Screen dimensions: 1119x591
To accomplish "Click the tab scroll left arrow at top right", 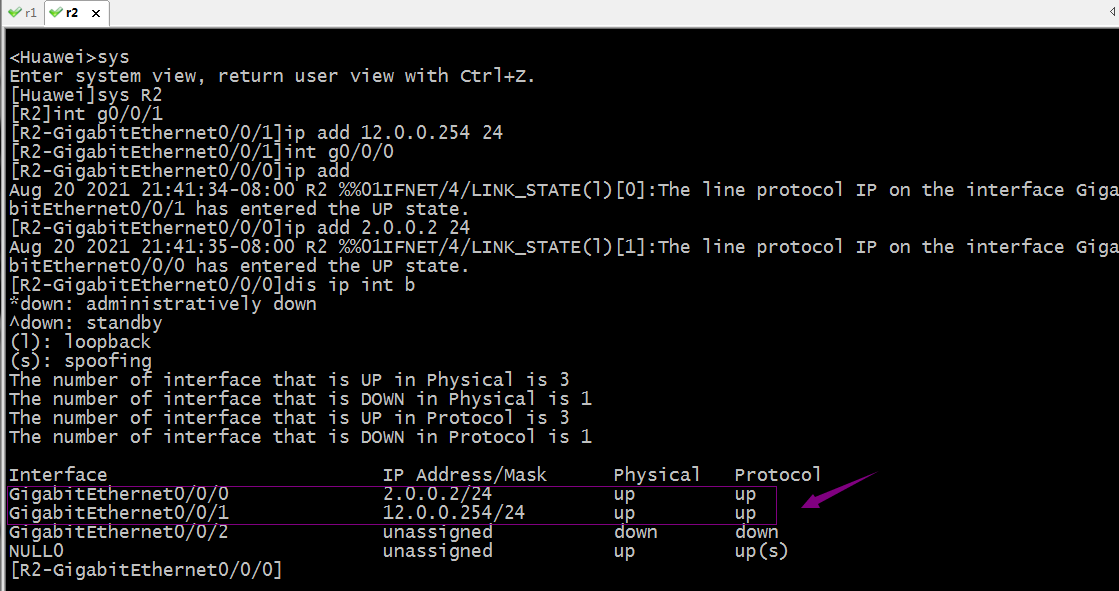I will [x=1113, y=12].
